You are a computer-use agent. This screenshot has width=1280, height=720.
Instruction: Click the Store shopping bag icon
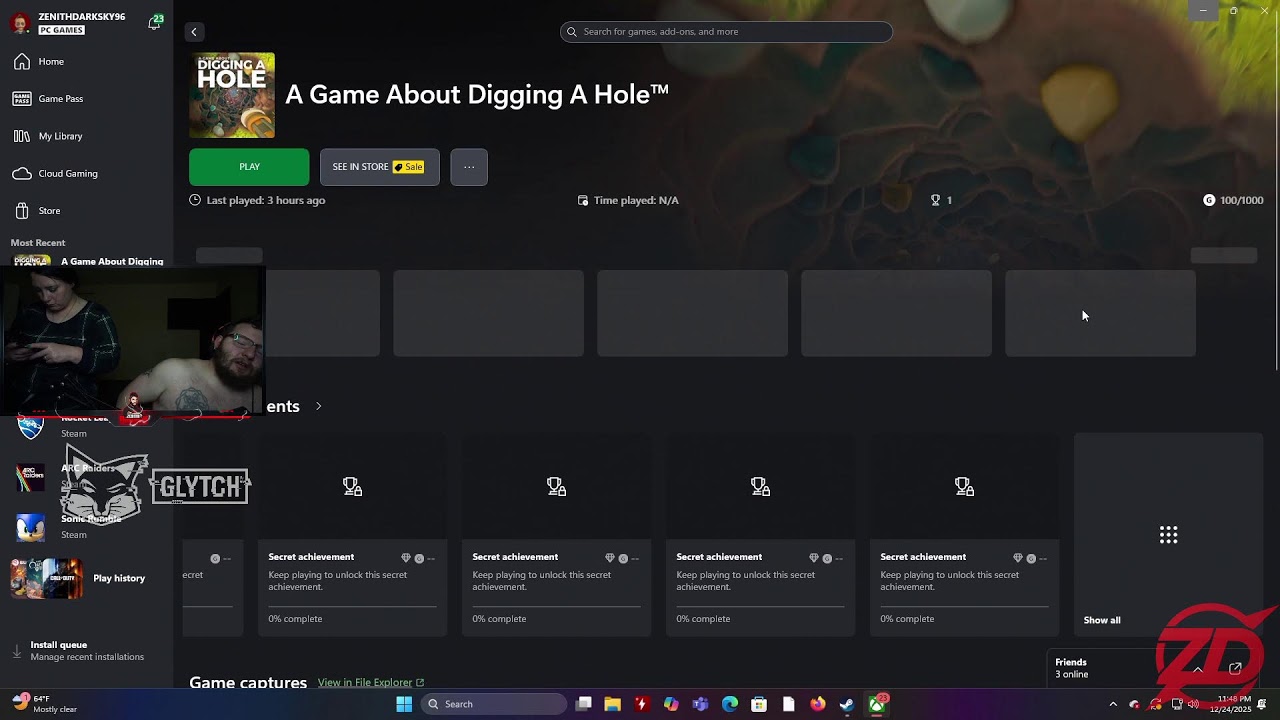click(22, 211)
